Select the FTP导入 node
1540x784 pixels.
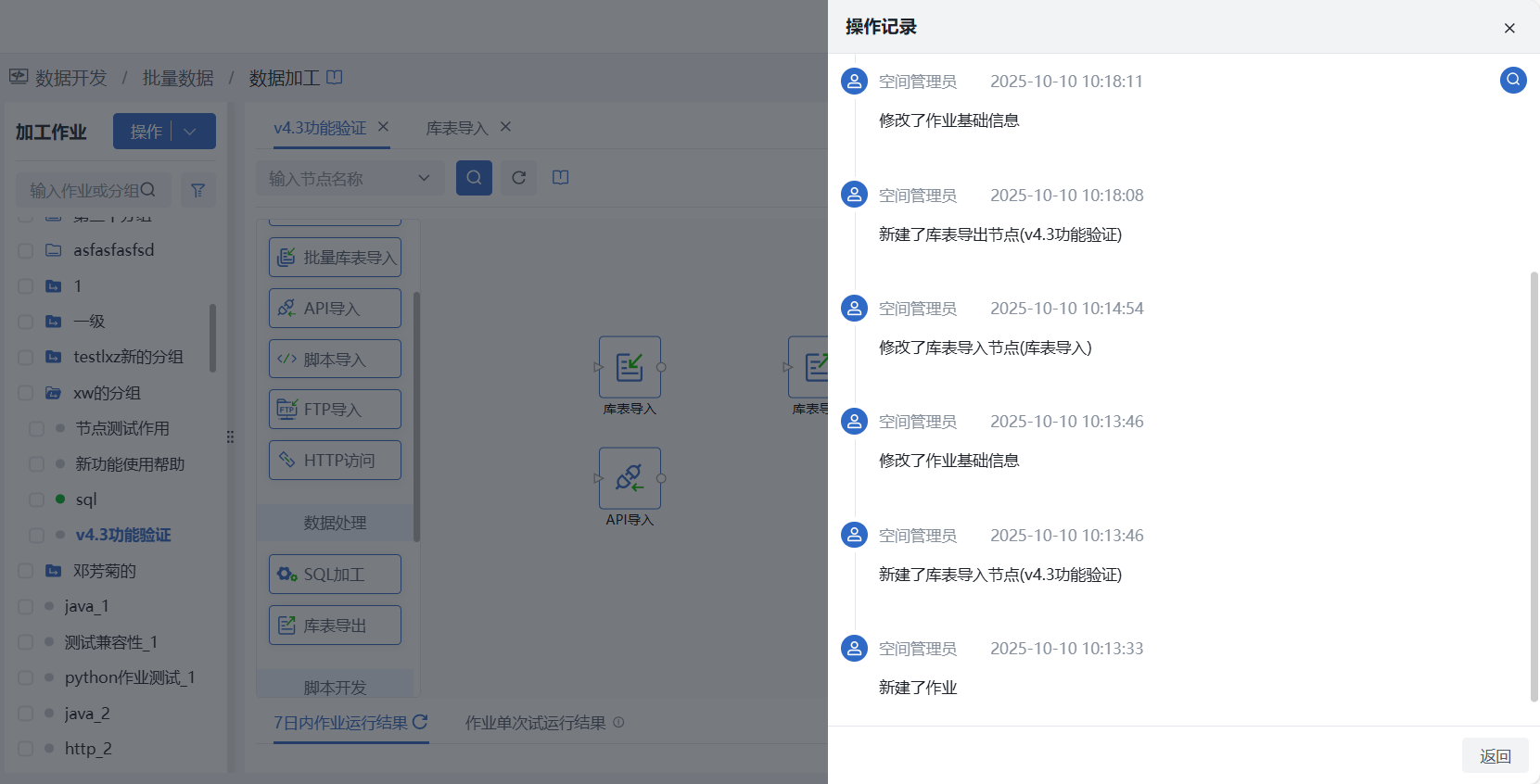335,410
